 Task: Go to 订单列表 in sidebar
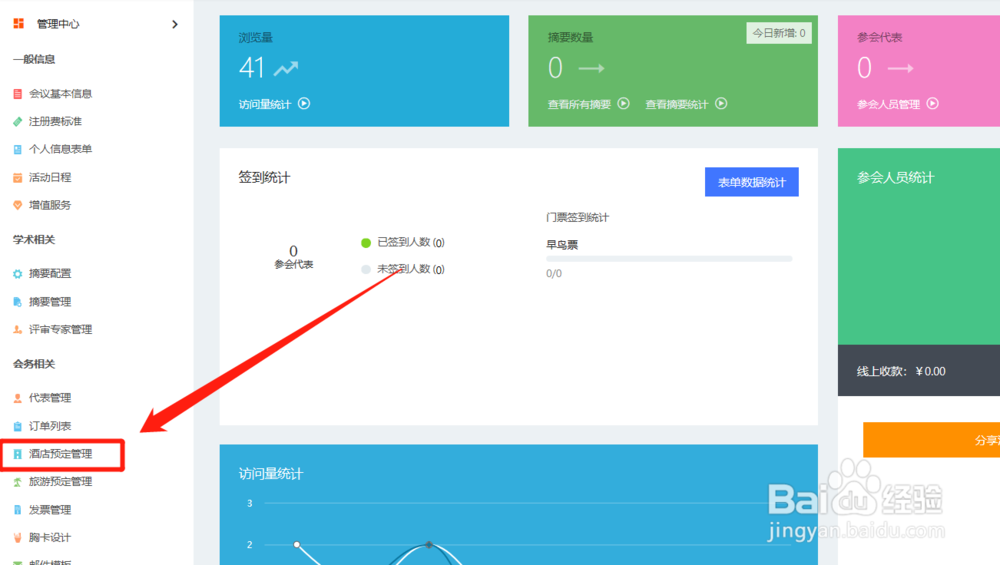[50, 426]
